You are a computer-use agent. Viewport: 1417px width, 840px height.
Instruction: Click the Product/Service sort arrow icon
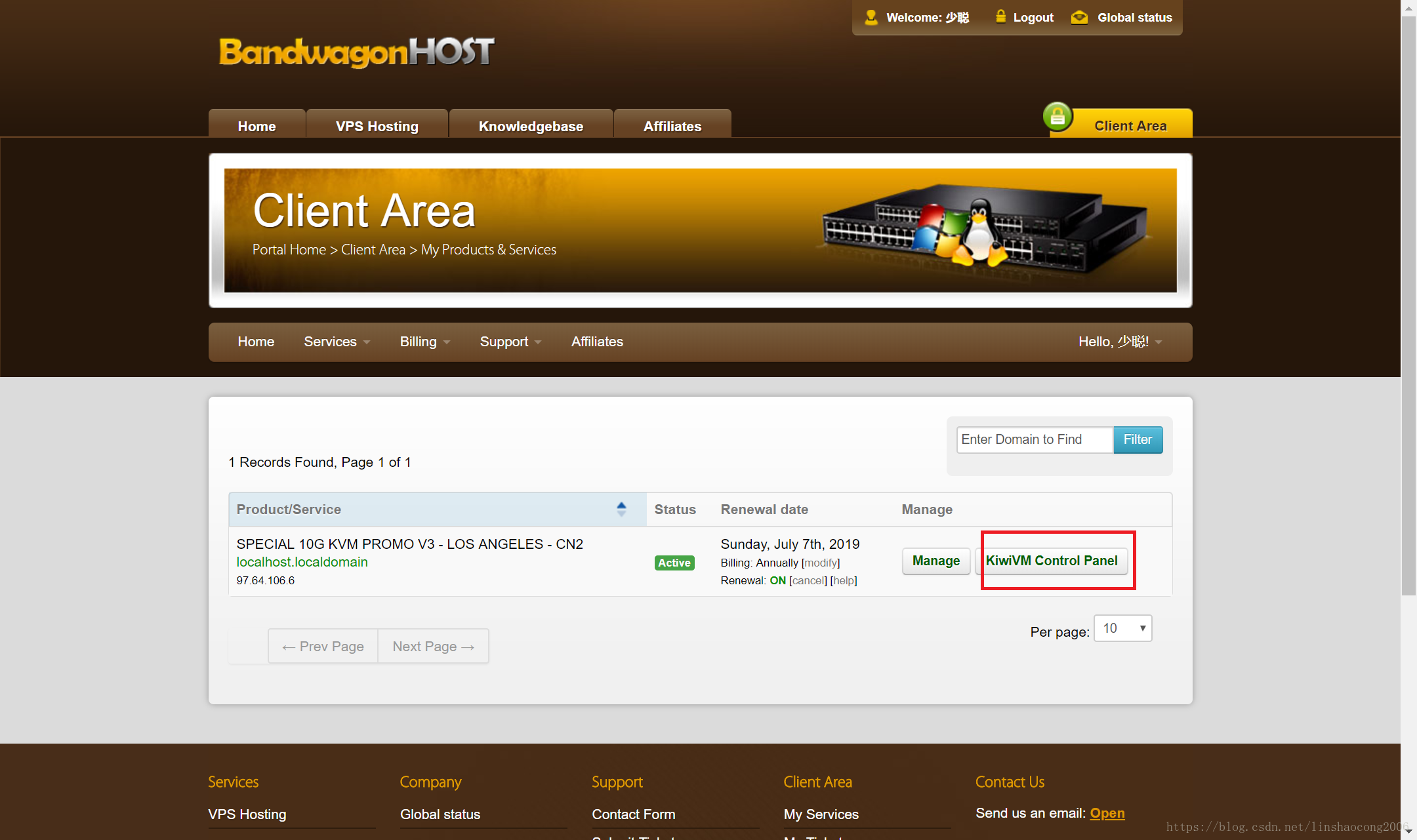coord(621,509)
